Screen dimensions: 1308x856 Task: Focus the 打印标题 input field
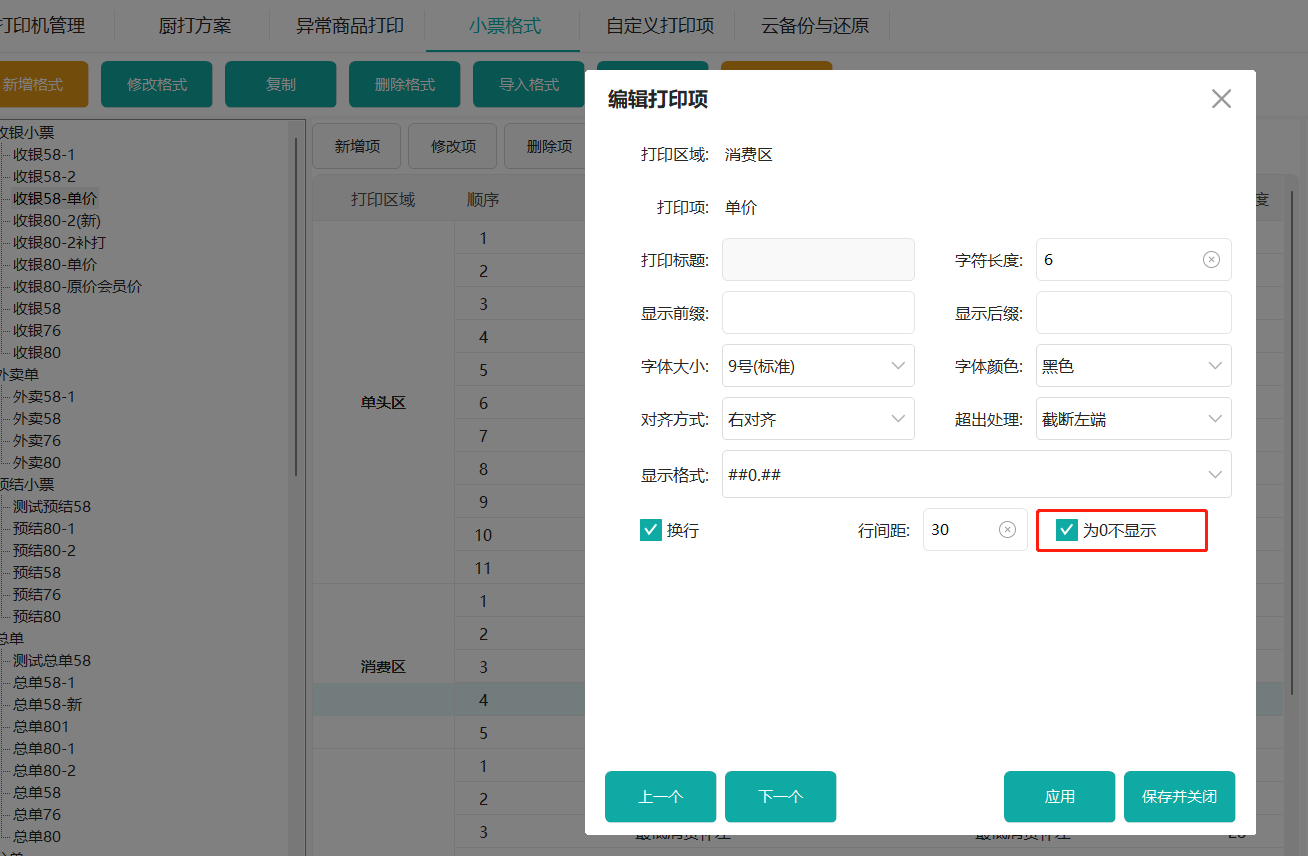(818, 260)
